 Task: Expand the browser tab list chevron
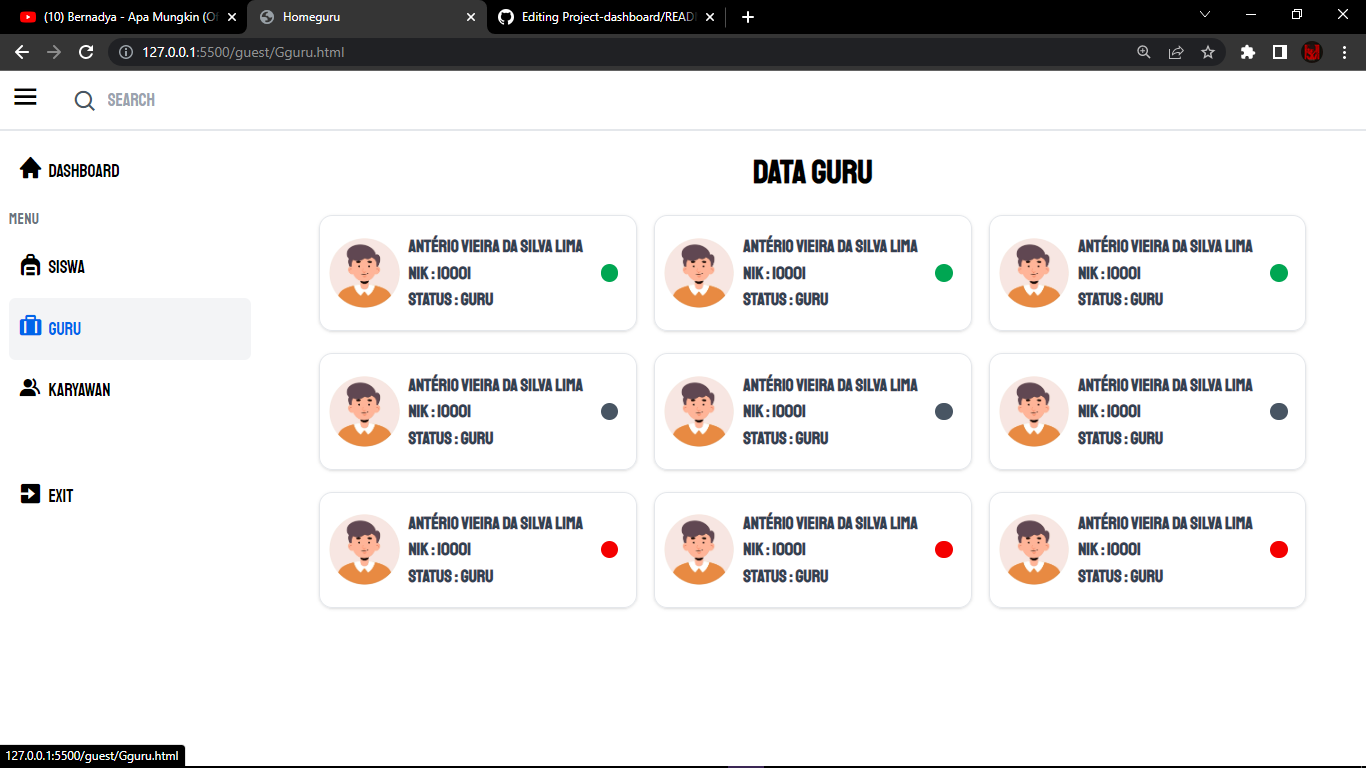[1205, 16]
